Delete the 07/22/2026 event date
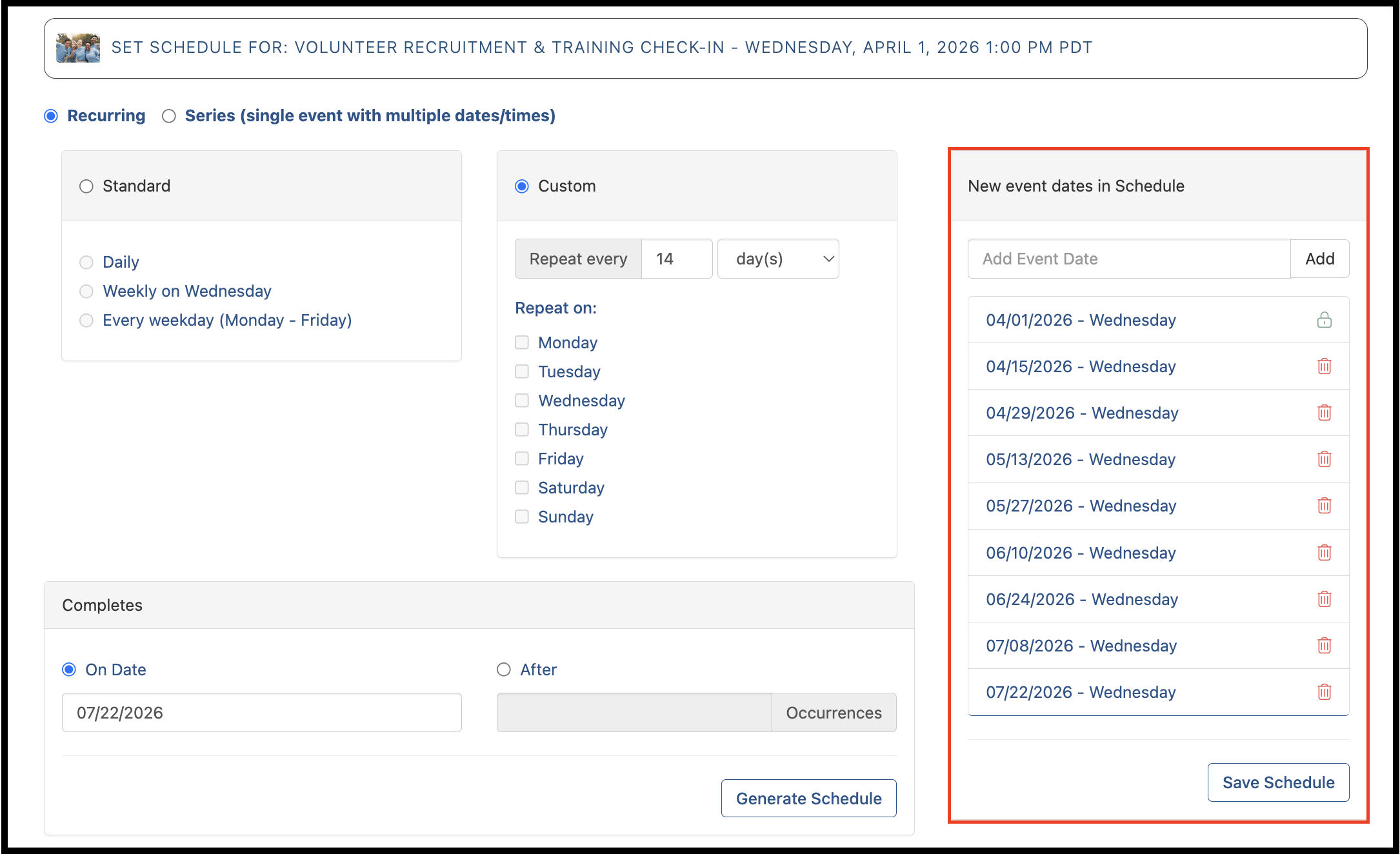The width and height of the screenshot is (1400, 854). point(1324,692)
